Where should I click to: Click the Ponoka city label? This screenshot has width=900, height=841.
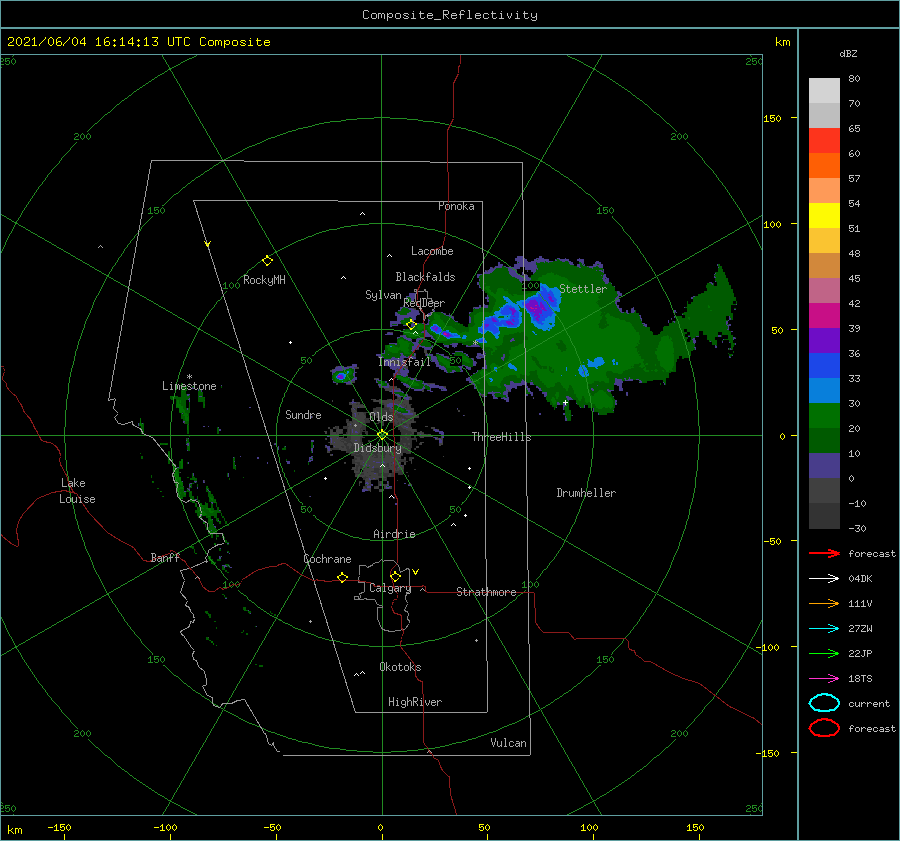pyautogui.click(x=456, y=206)
